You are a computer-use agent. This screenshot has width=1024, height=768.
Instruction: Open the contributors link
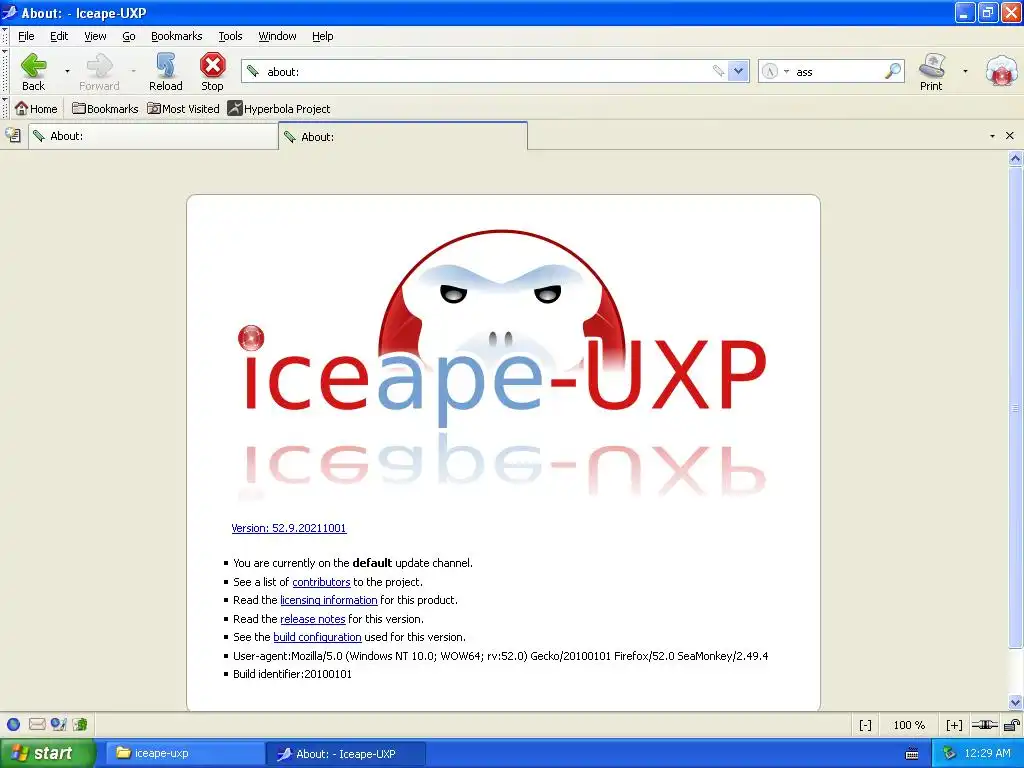click(x=321, y=582)
